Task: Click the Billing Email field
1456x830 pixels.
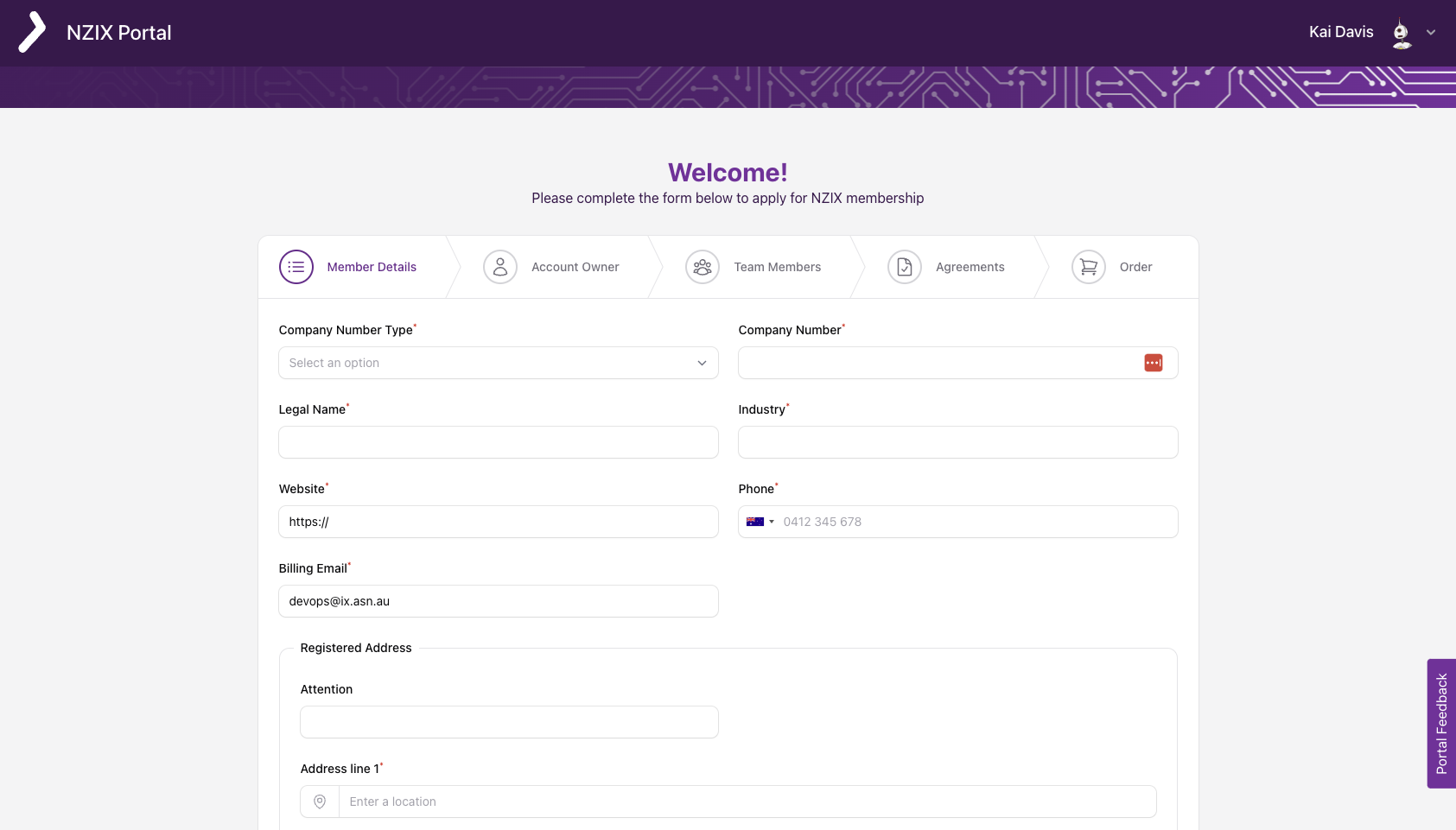Action: pos(499,601)
